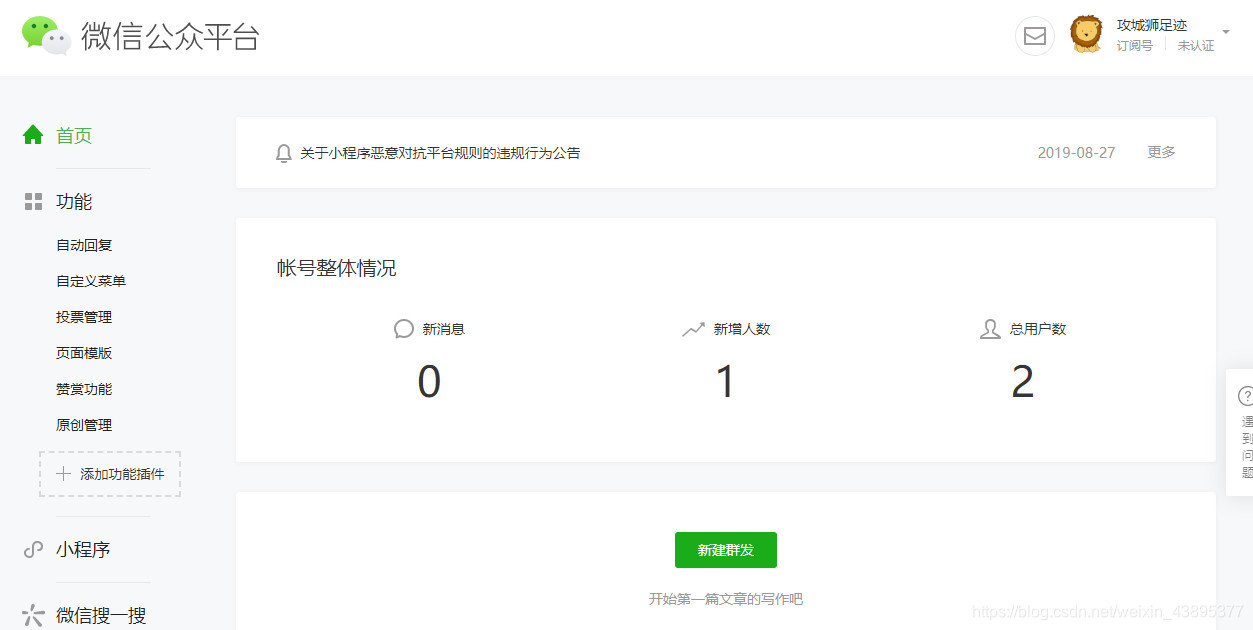Open the 遇到问题 help side tab
Screen dimensions: 1253x630
pyautogui.click(x=1240, y=432)
